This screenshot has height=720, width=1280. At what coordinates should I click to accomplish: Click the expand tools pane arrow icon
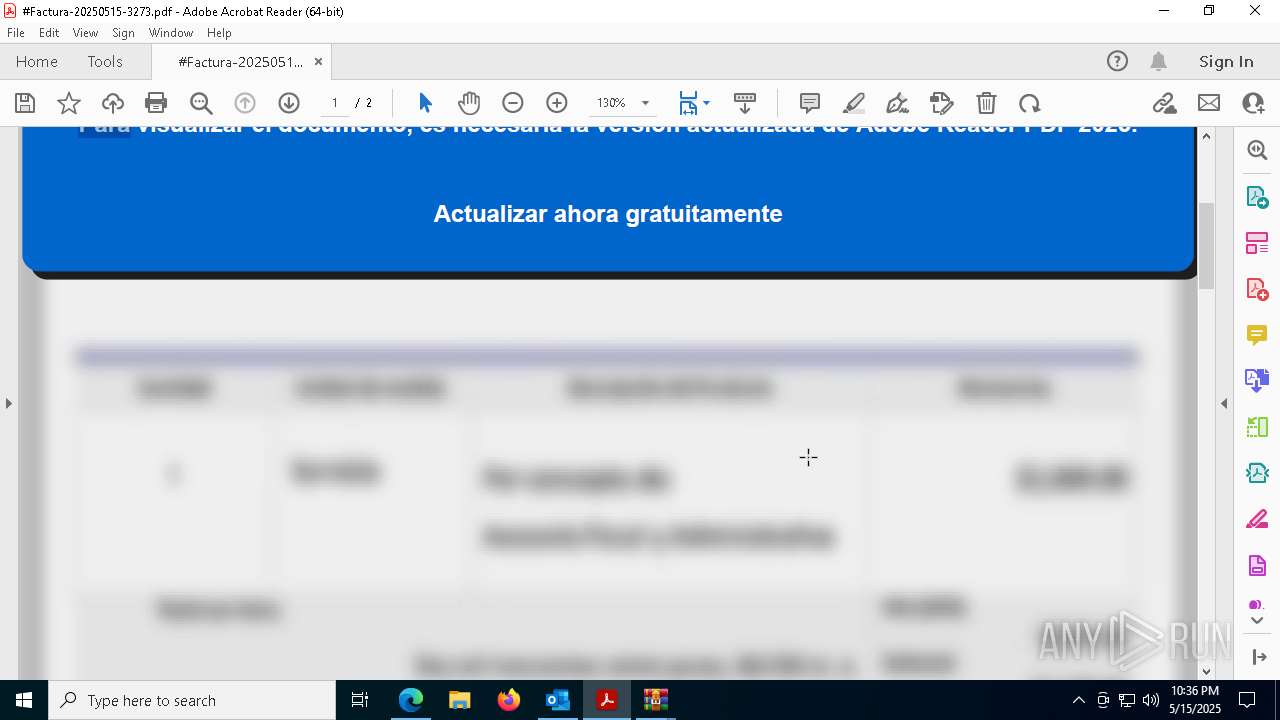[1259, 657]
